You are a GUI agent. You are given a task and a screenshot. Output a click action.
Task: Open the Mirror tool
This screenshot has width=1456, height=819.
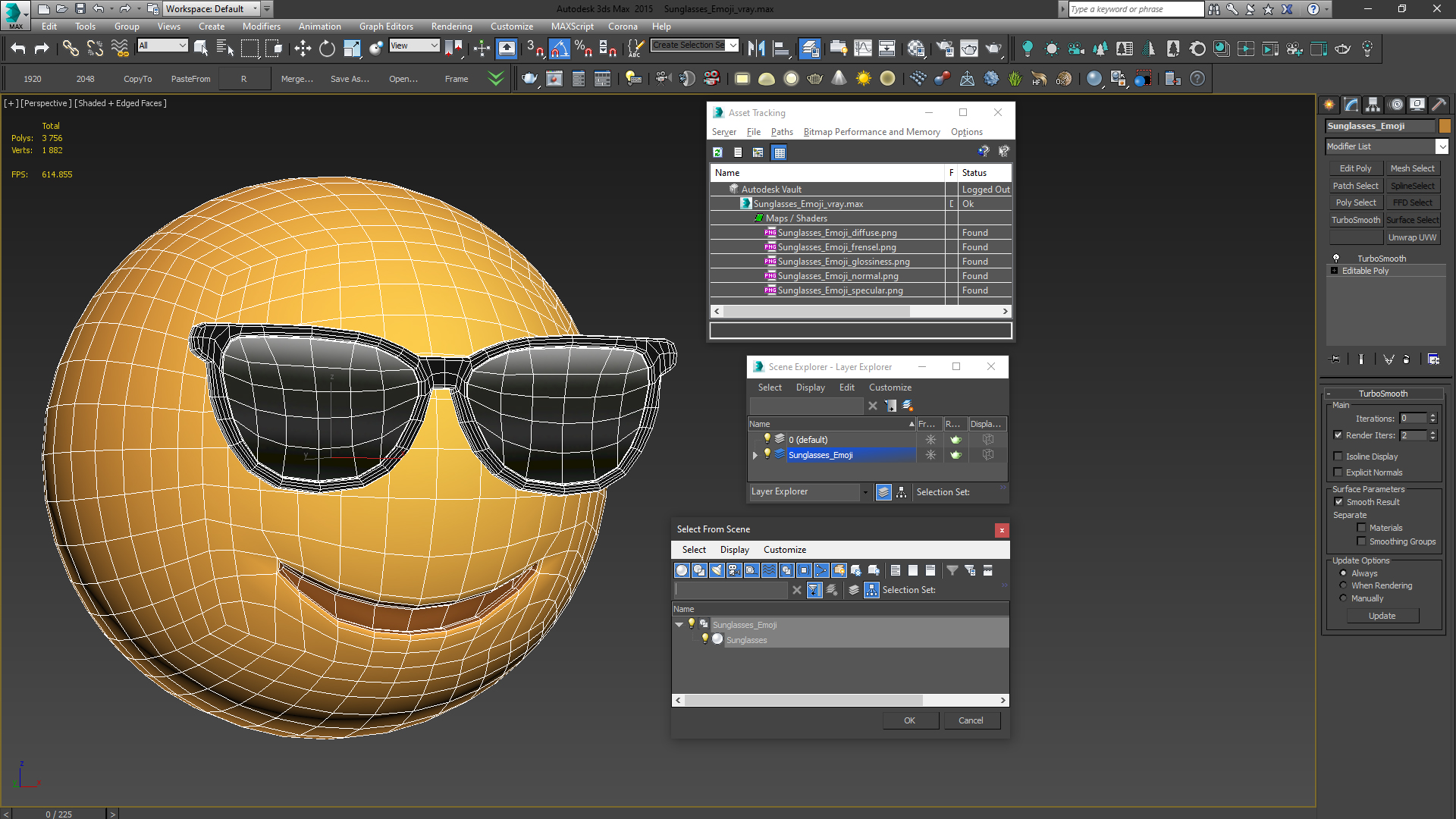click(756, 49)
